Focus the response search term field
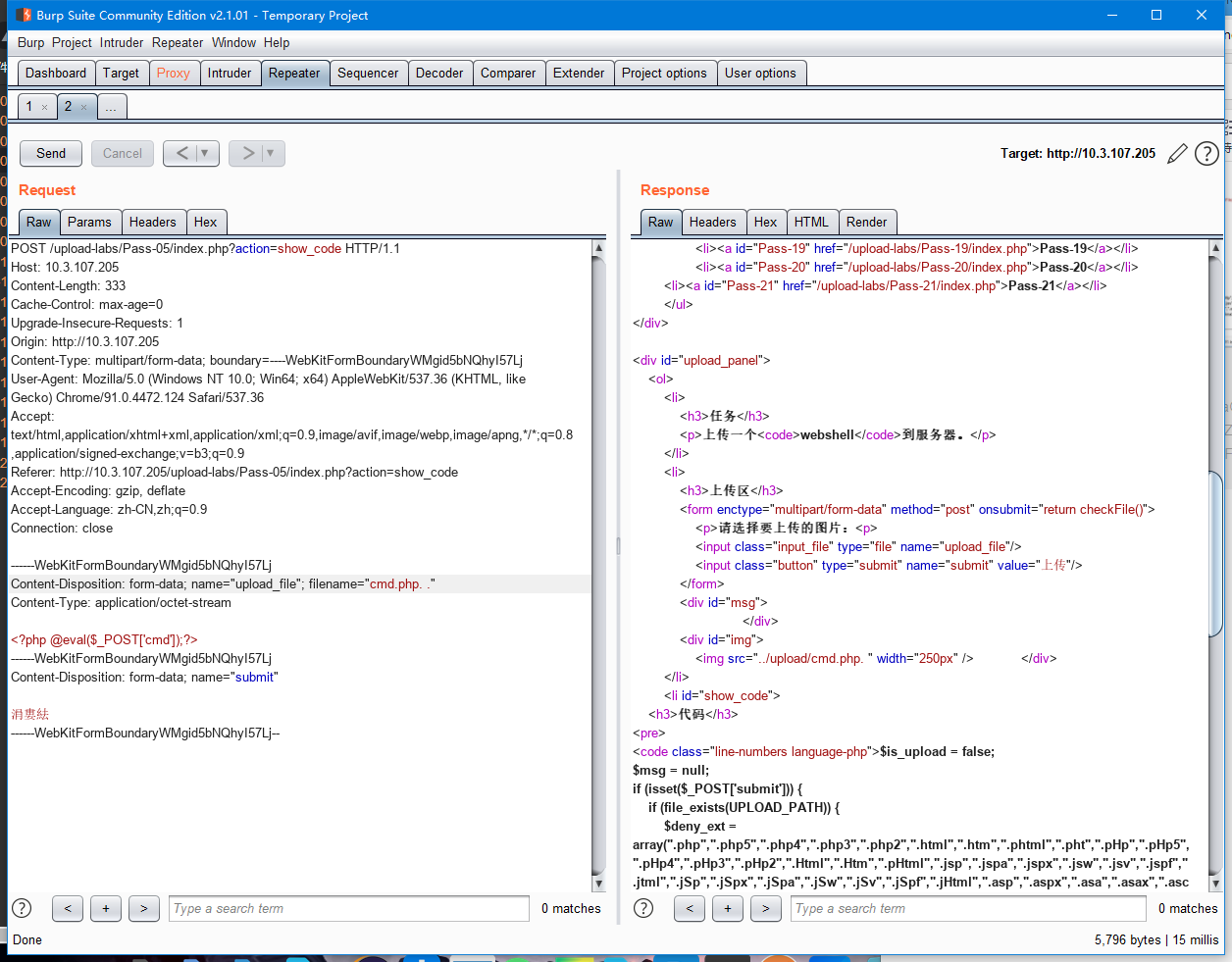The width and height of the screenshot is (1232, 962). coord(969,908)
